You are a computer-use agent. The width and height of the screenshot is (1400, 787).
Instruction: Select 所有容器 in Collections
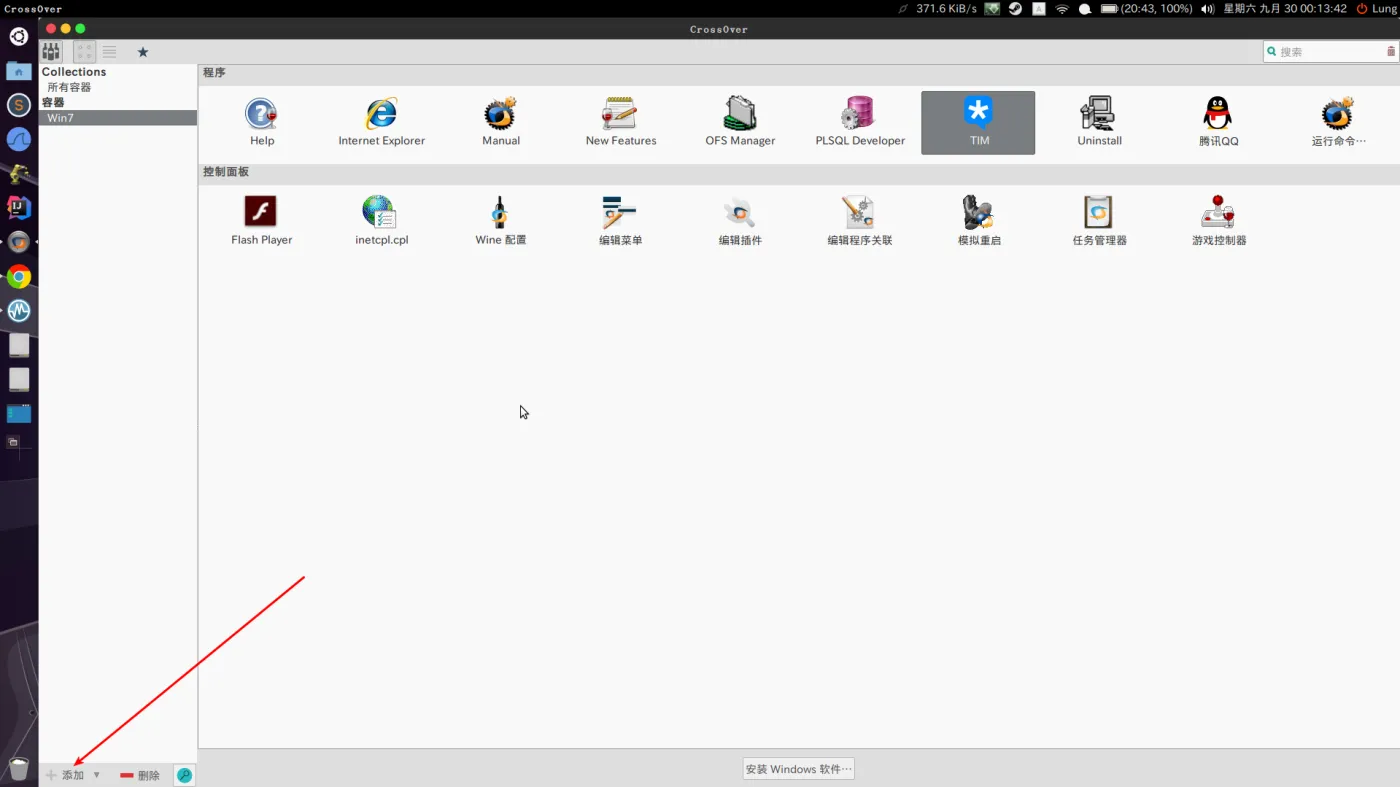69,87
